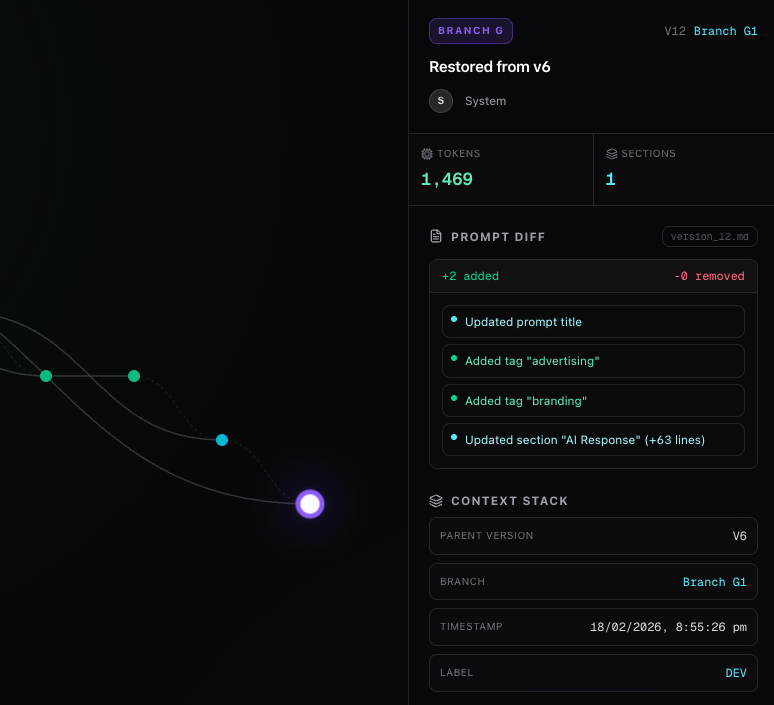This screenshot has width=774, height=705.
Task: Click the BRANCH G badge
Action: pyautogui.click(x=470, y=31)
